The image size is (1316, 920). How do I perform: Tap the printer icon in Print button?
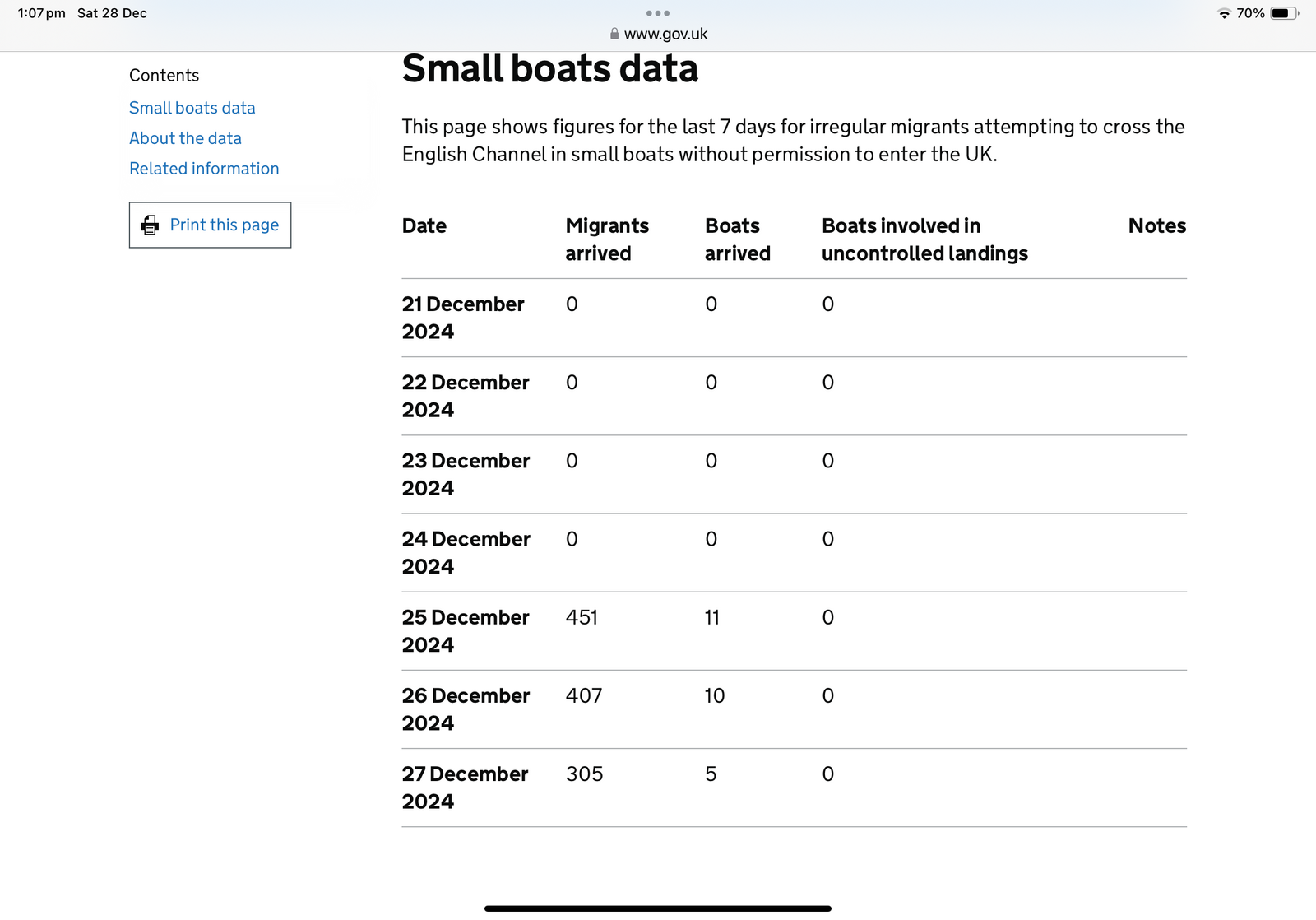tap(150, 225)
